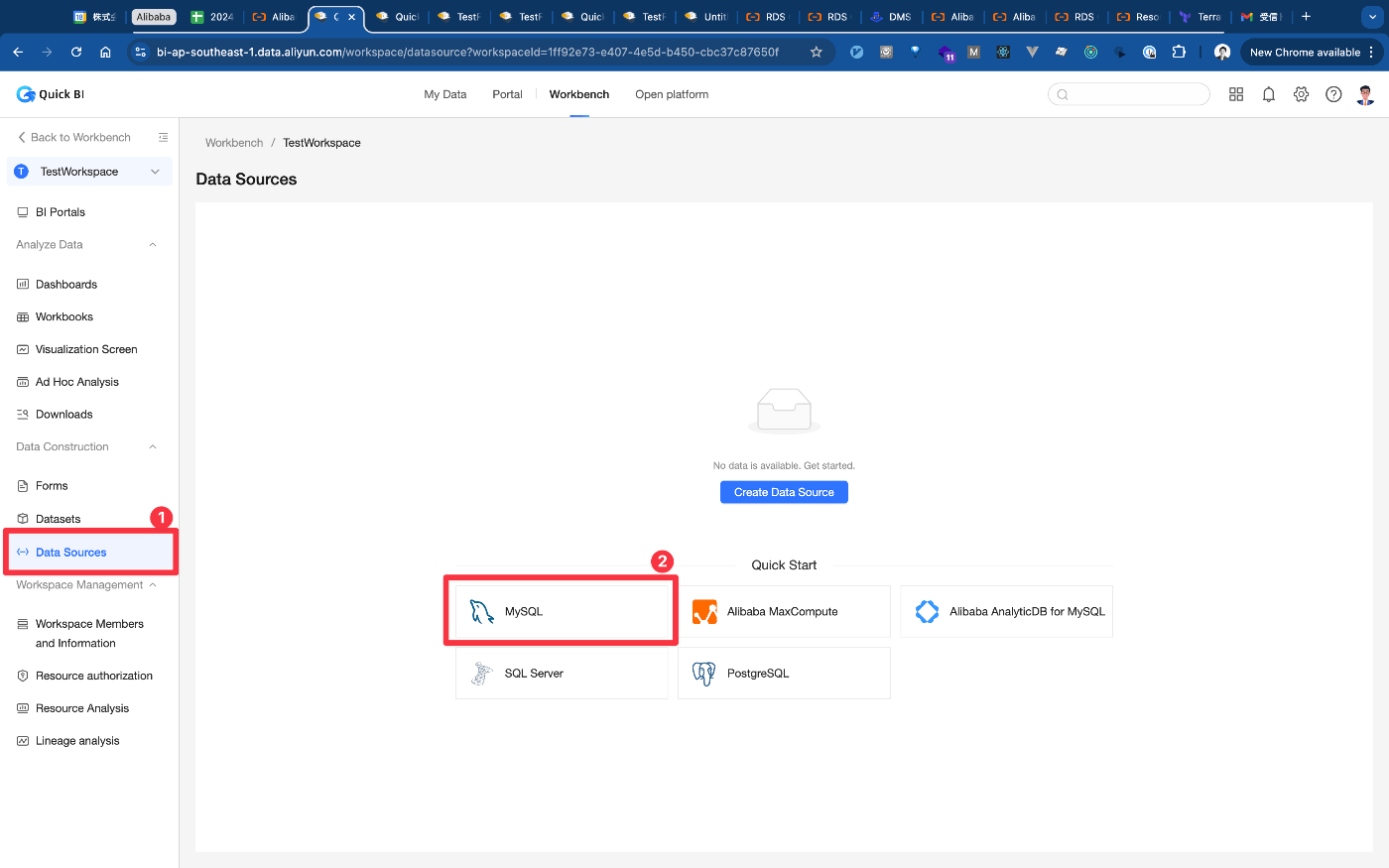Viewport: 1389px width, 868px height.
Task: Open the apps grid icon in header
Action: click(x=1236, y=94)
